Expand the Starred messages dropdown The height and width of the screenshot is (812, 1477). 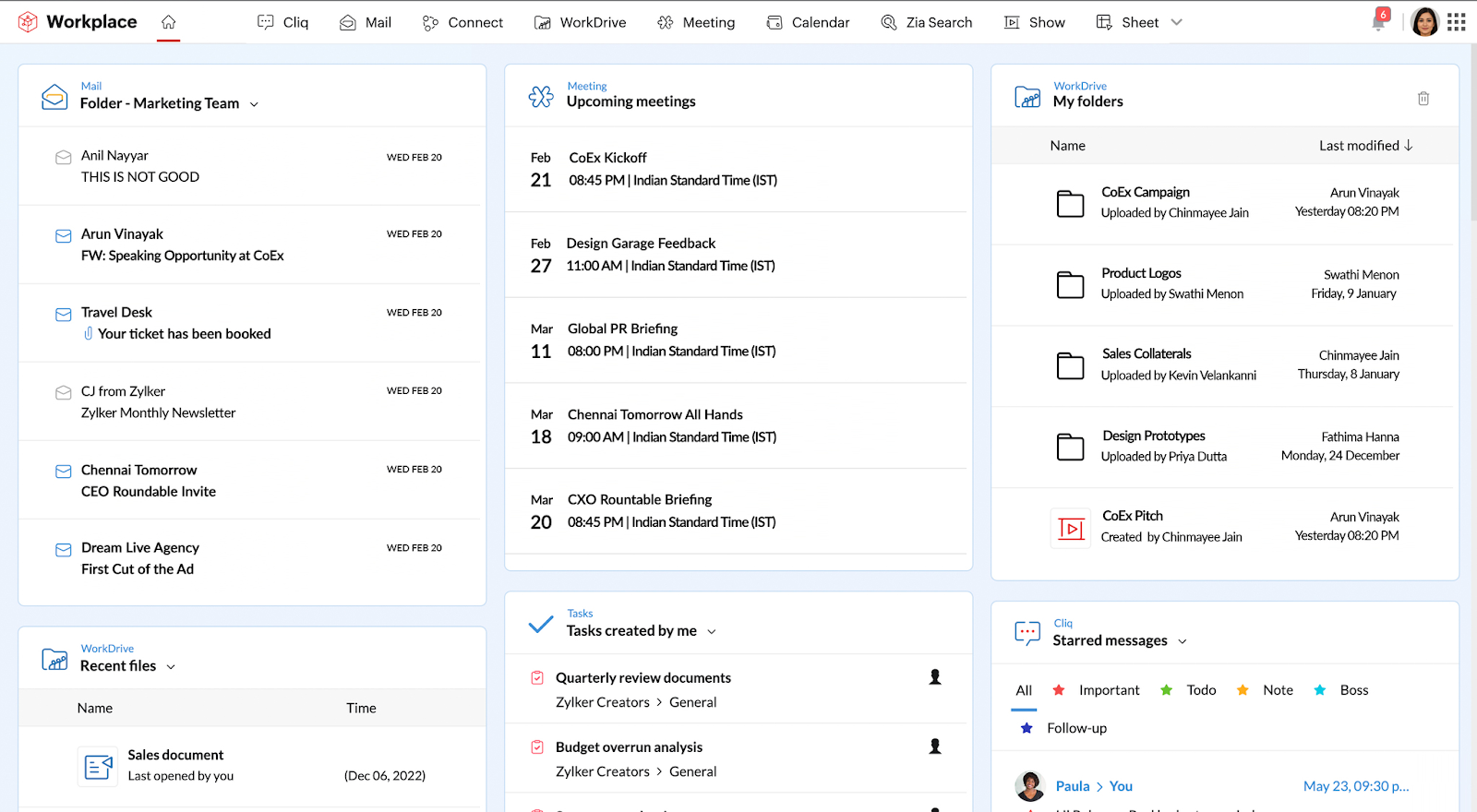coord(1183,641)
